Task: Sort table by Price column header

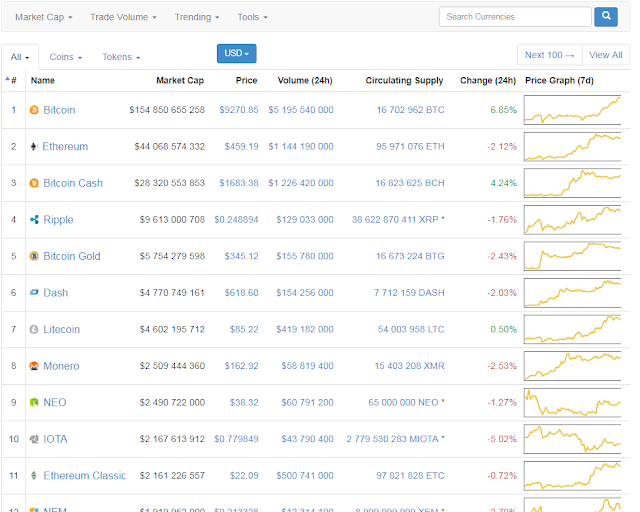Action: point(247,80)
